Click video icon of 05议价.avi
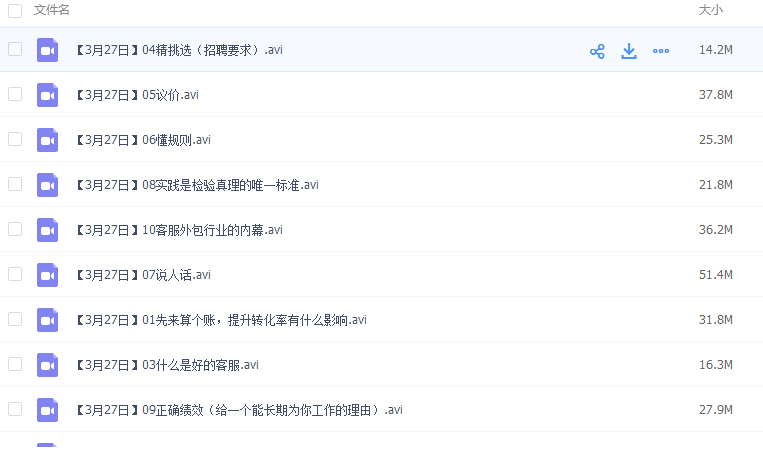 47,95
